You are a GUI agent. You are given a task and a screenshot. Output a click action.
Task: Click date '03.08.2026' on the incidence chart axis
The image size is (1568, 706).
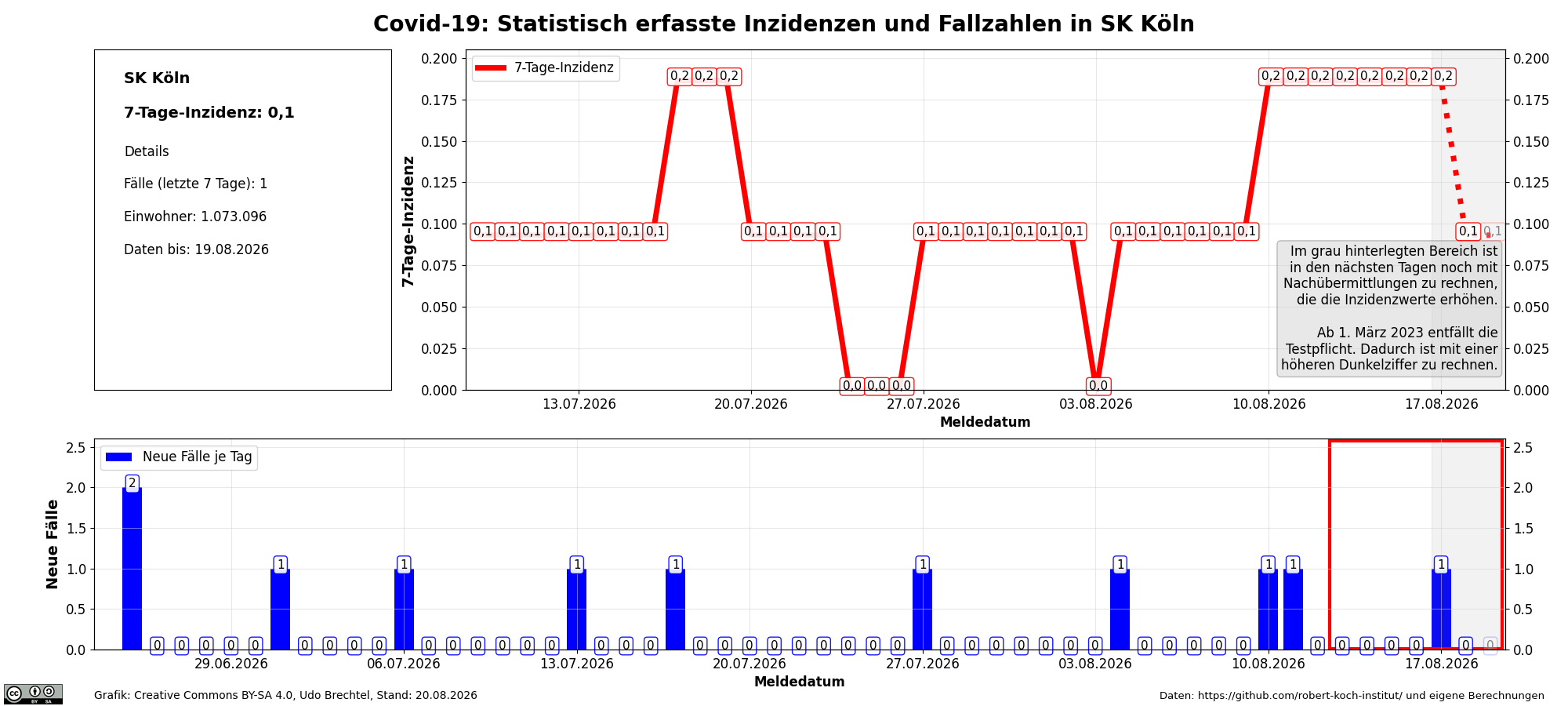tap(1096, 405)
